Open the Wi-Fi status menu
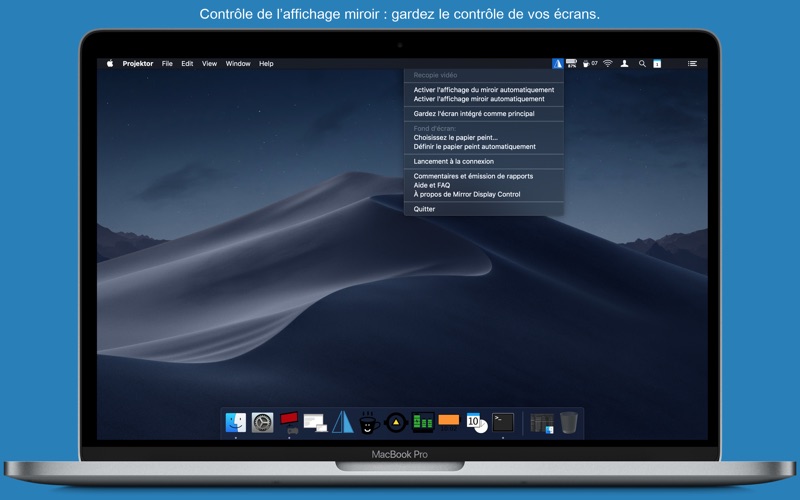This screenshot has height=500, width=800. (x=608, y=64)
